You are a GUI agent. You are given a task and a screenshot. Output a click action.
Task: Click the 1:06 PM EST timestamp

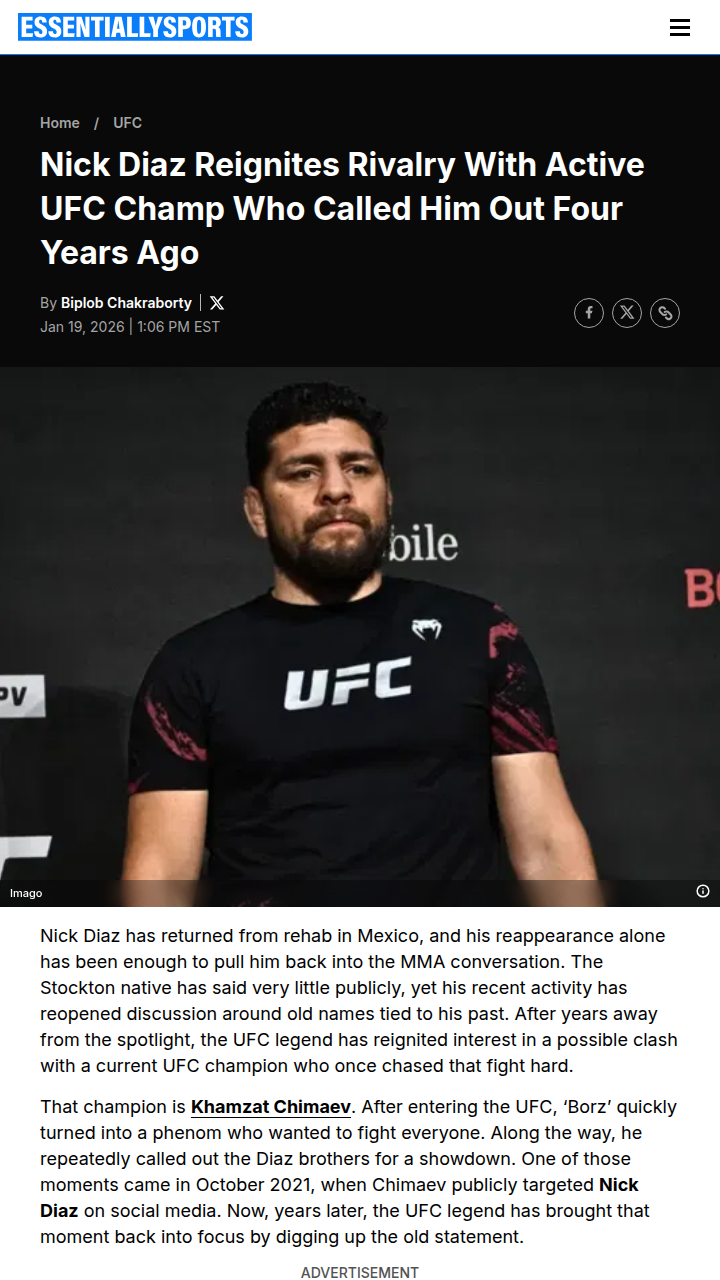pos(178,327)
